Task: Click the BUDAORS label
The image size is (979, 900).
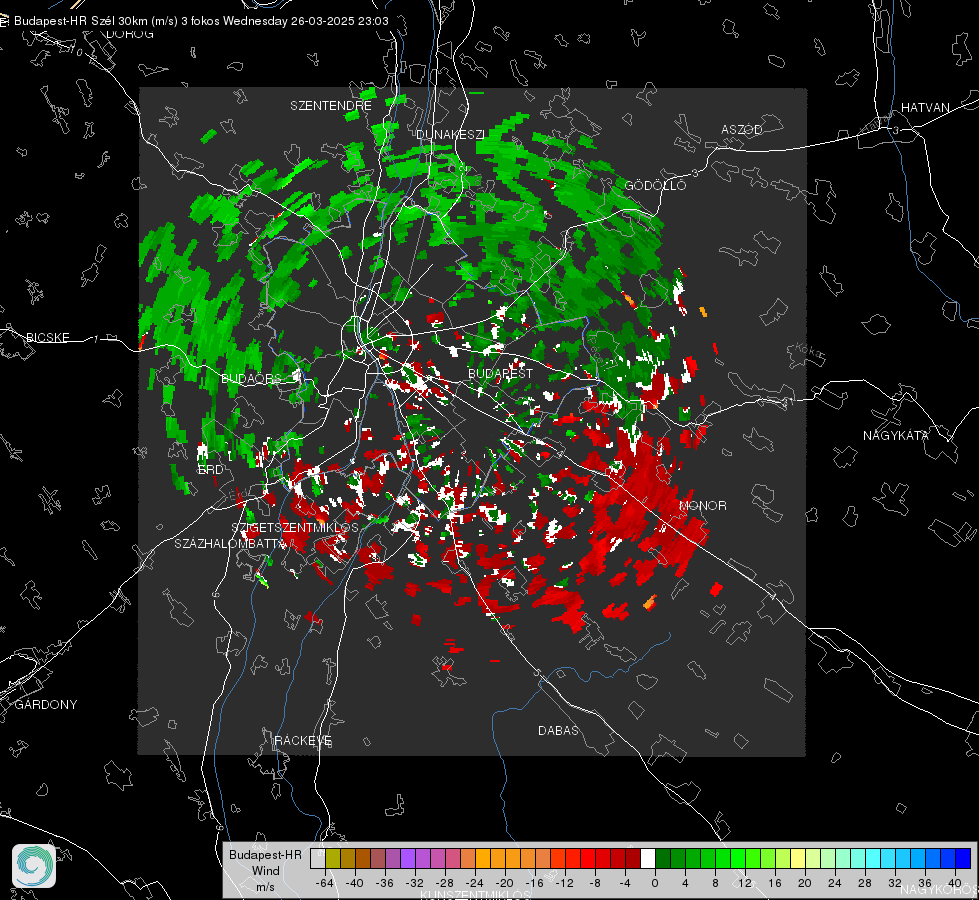Action: click(x=251, y=379)
